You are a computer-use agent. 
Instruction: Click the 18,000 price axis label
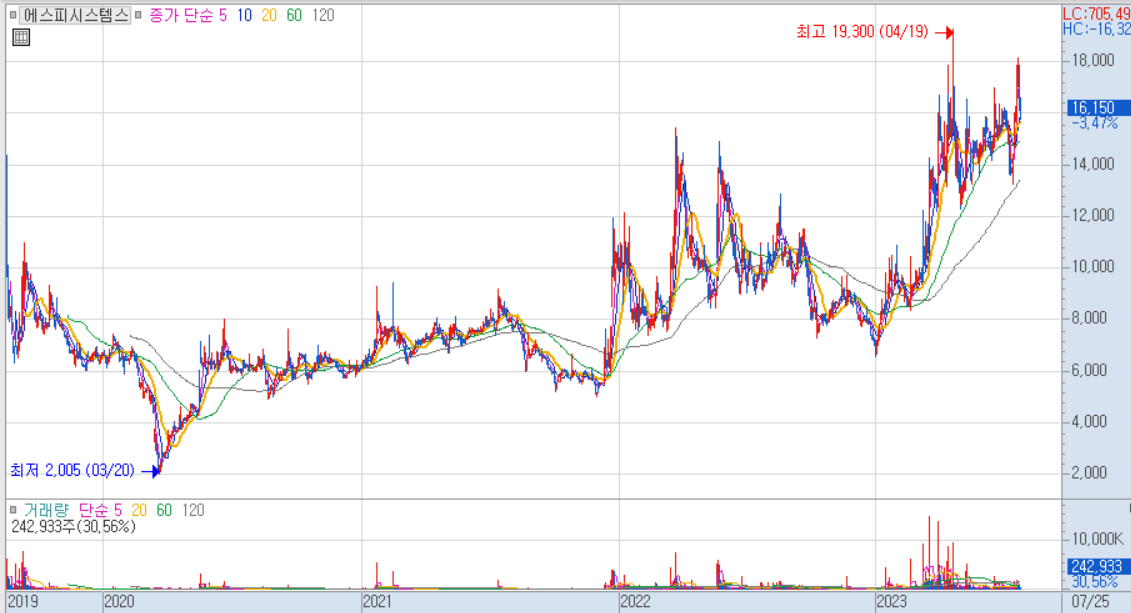tap(1093, 60)
